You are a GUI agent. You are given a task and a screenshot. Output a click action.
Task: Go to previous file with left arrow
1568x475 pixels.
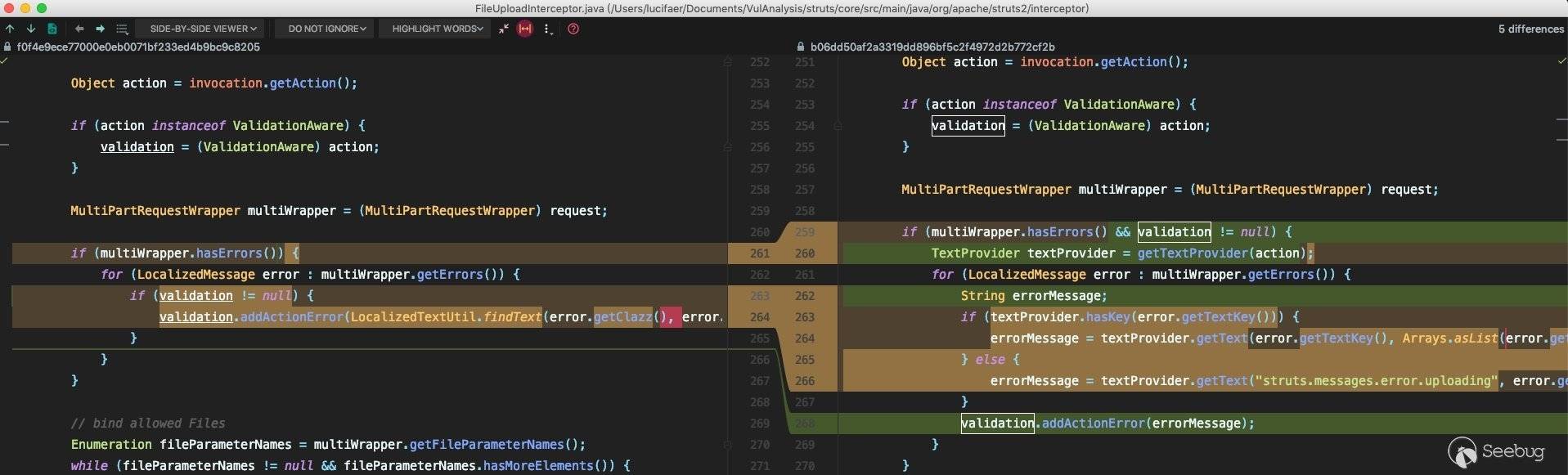[79, 29]
